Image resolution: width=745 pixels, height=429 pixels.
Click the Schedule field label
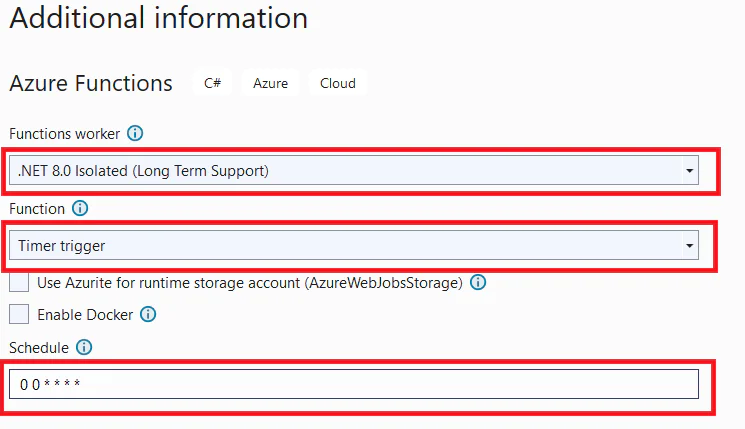(39, 348)
